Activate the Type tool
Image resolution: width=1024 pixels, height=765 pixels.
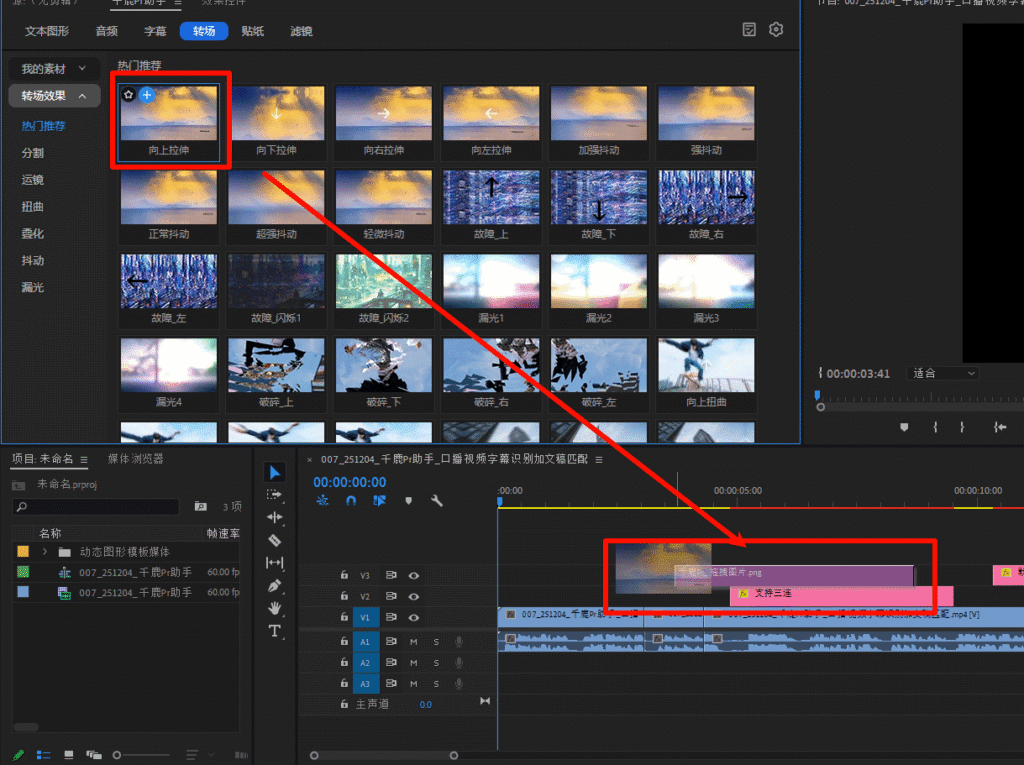click(275, 631)
